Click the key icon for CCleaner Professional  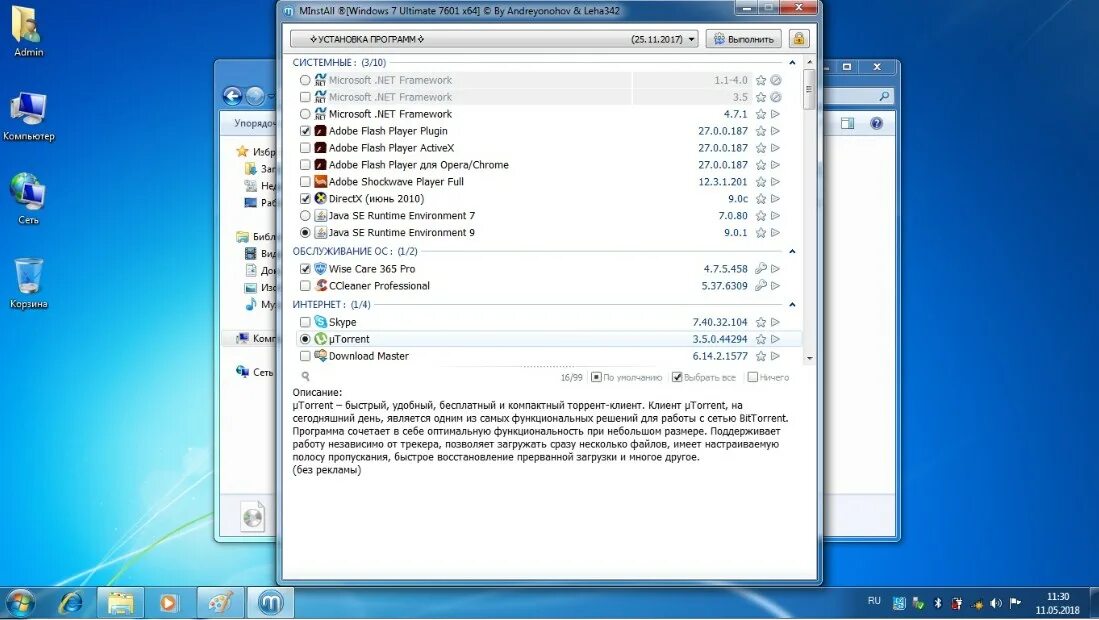tap(760, 286)
